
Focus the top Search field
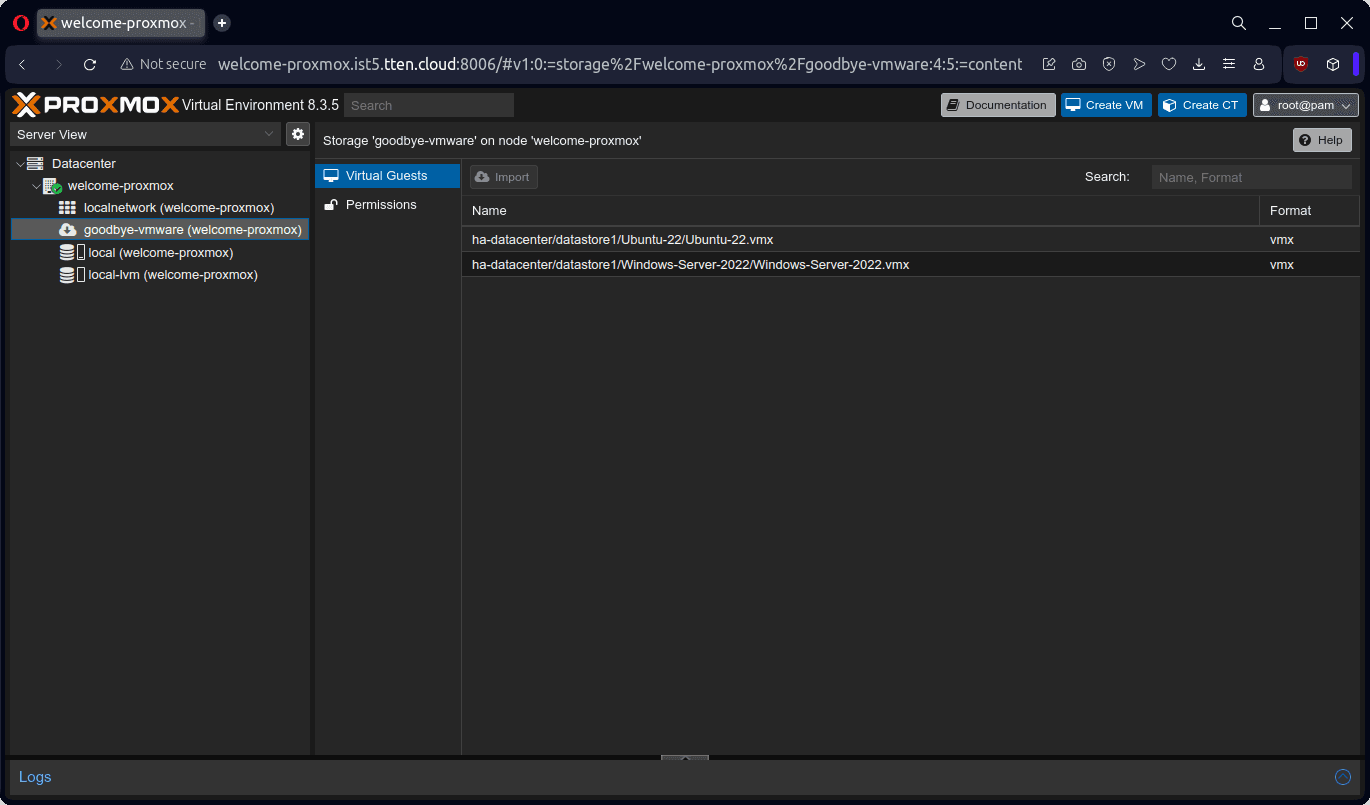[x=429, y=105]
